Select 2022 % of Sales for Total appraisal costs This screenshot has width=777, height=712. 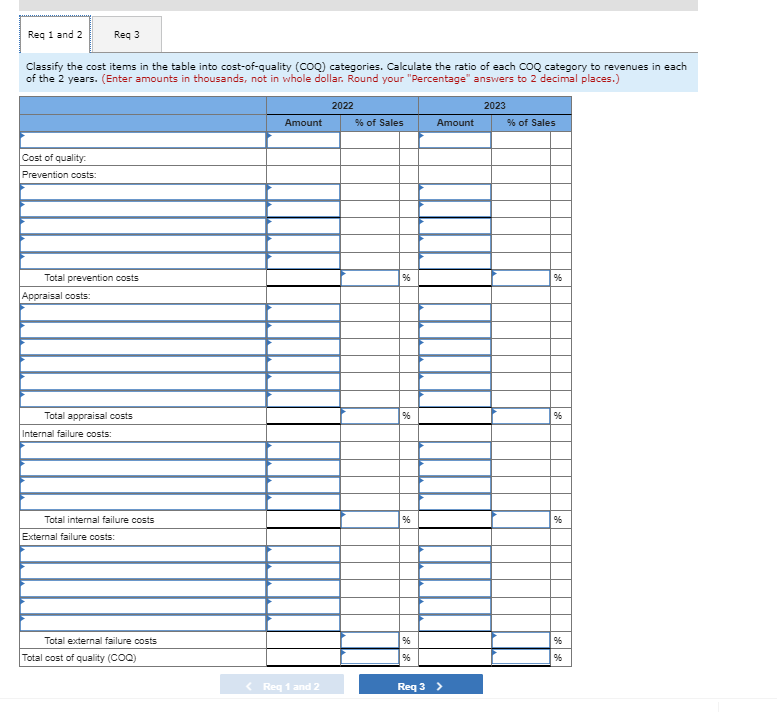tap(370, 416)
